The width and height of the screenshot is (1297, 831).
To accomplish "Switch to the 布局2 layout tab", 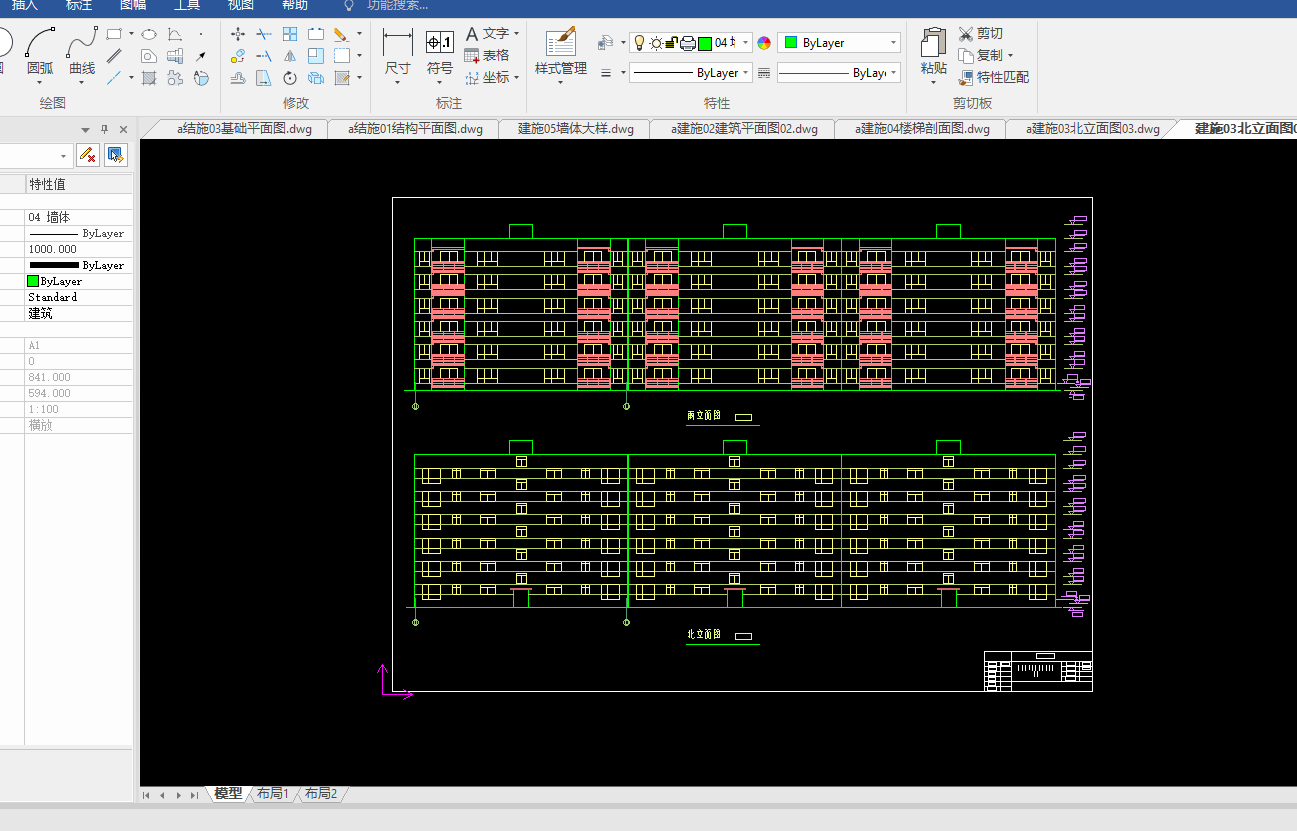I will (320, 794).
